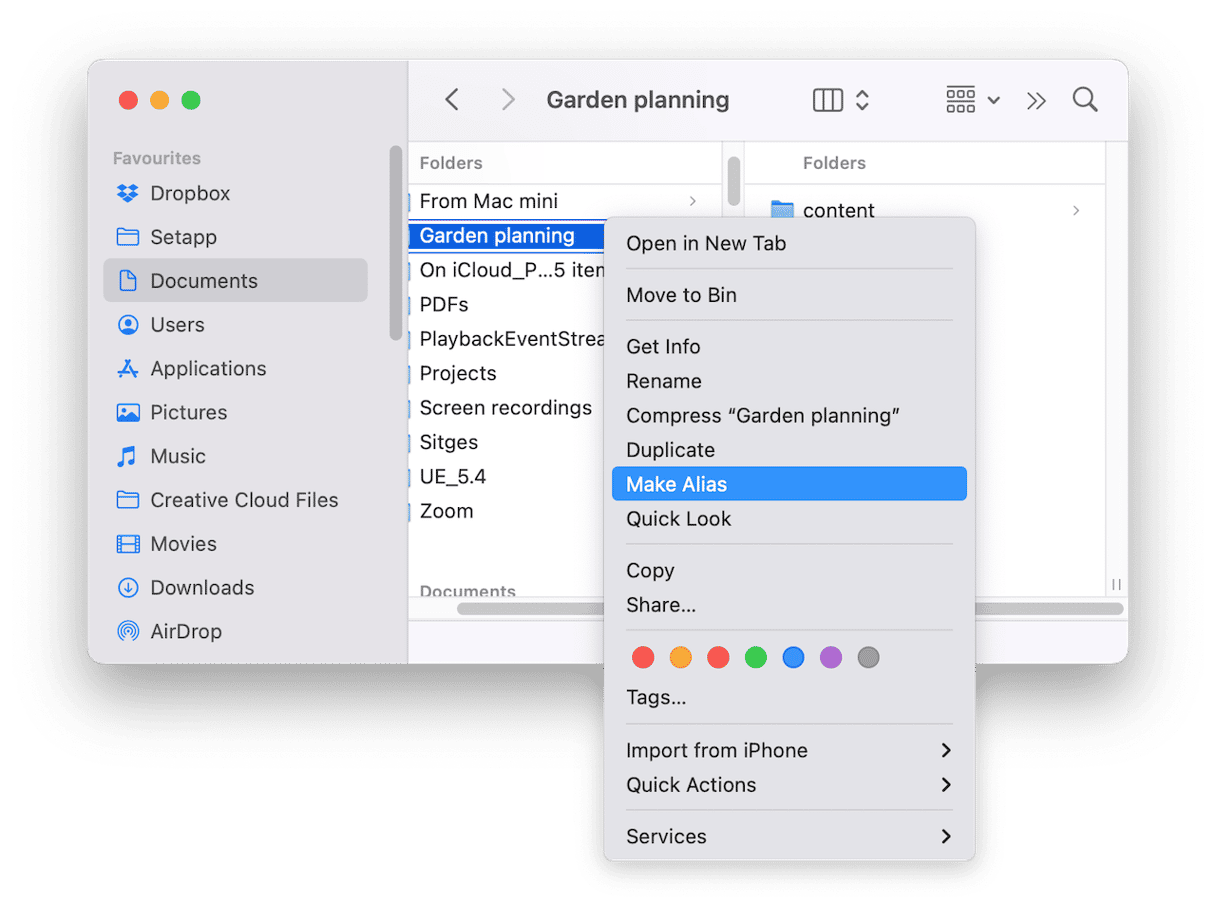This screenshot has height=903, width=1216.
Task: Click the Dropbox icon in sidebar
Action: tap(128, 193)
